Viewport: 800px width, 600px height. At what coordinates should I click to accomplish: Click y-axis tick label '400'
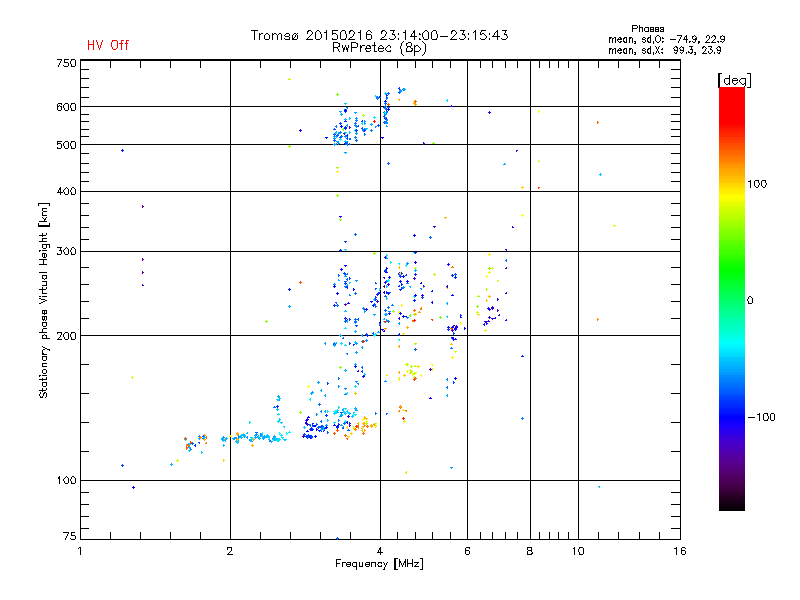point(66,191)
